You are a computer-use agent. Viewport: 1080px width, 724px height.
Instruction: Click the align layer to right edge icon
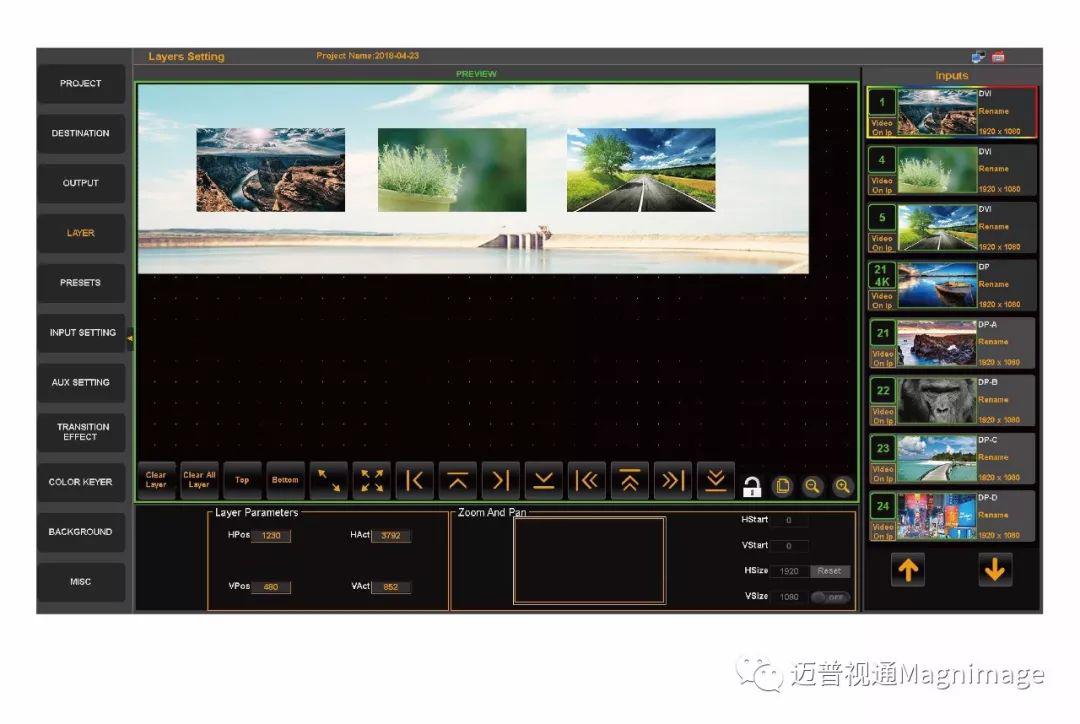501,480
